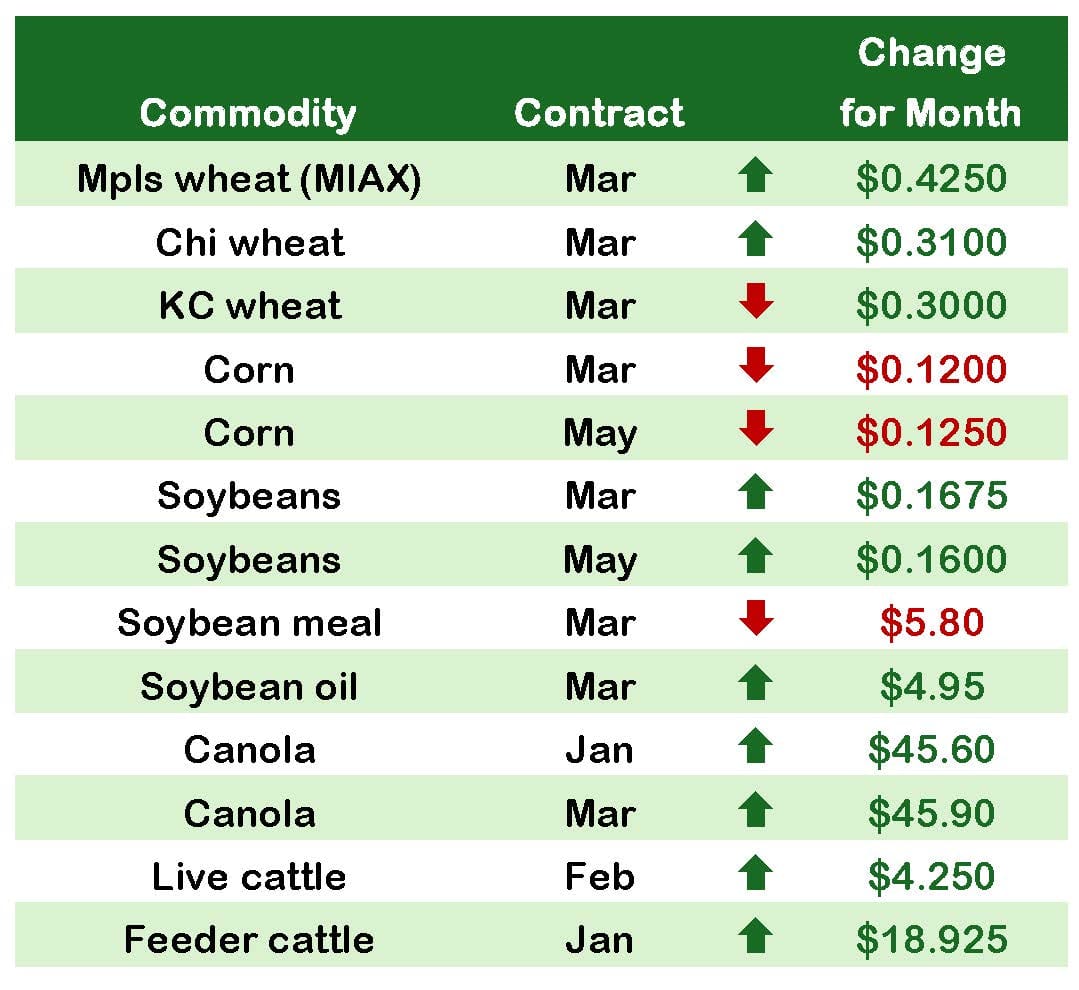Click the red down arrow for Corn May
1079x990 pixels.
tap(755, 430)
